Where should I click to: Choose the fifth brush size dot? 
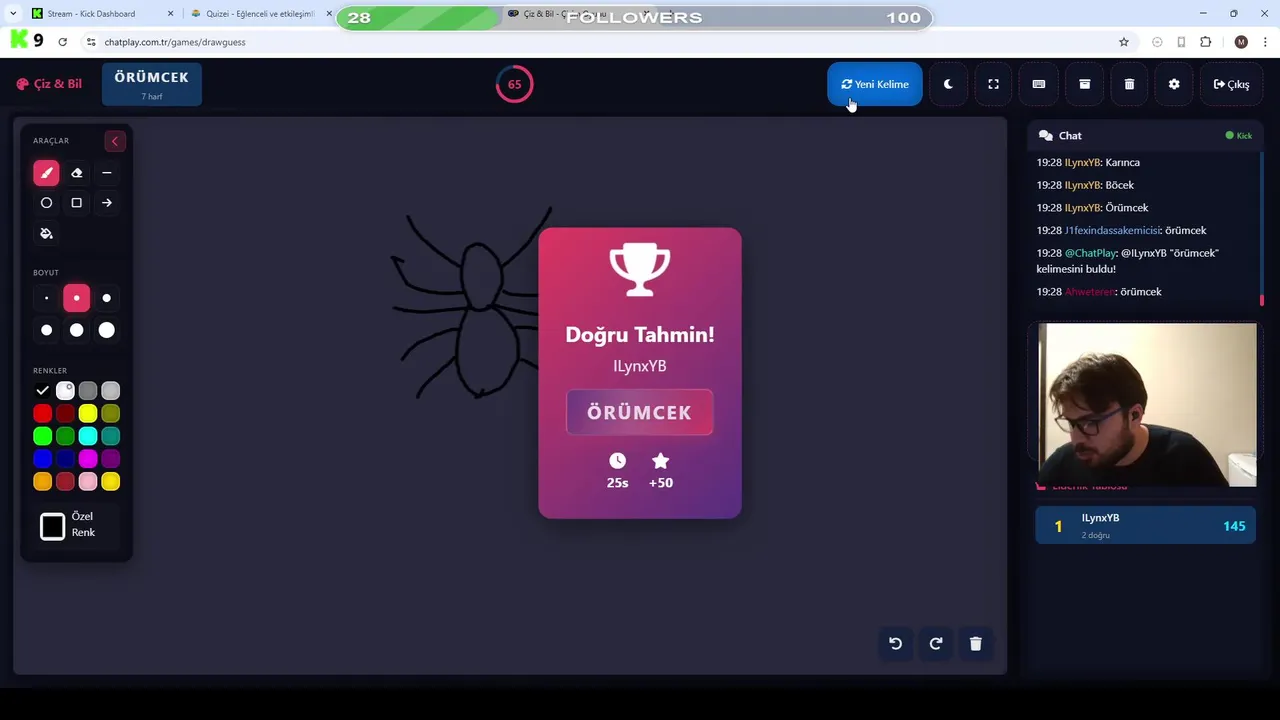(76, 330)
